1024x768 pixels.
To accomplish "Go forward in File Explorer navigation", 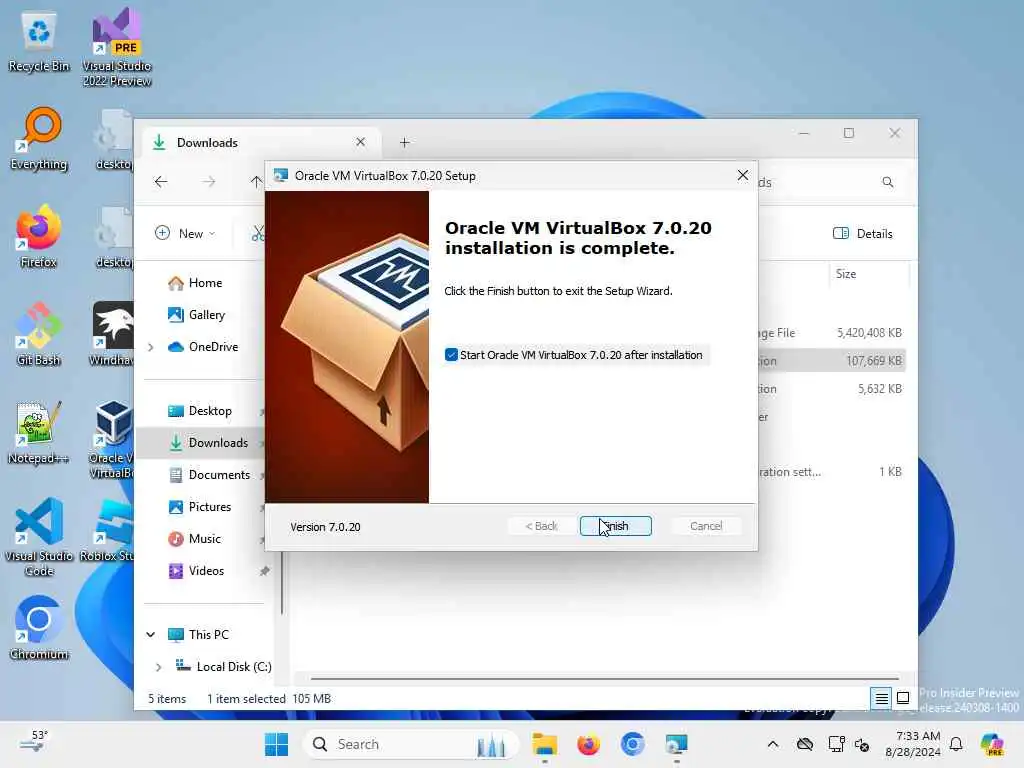I will coord(208,182).
